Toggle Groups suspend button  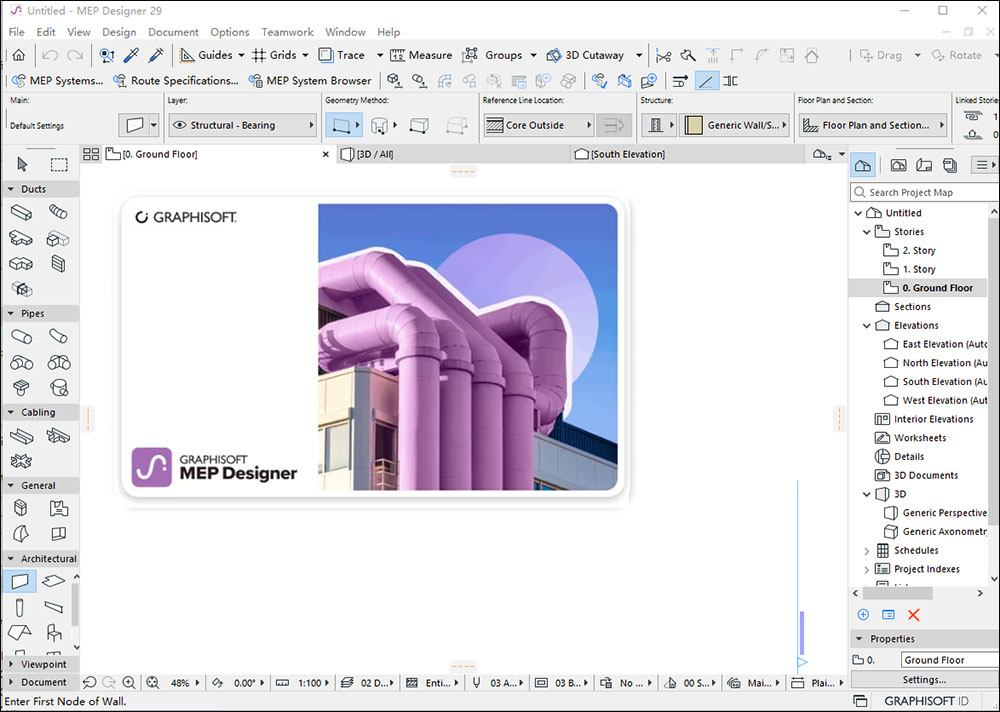pyautogui.click(x=492, y=55)
